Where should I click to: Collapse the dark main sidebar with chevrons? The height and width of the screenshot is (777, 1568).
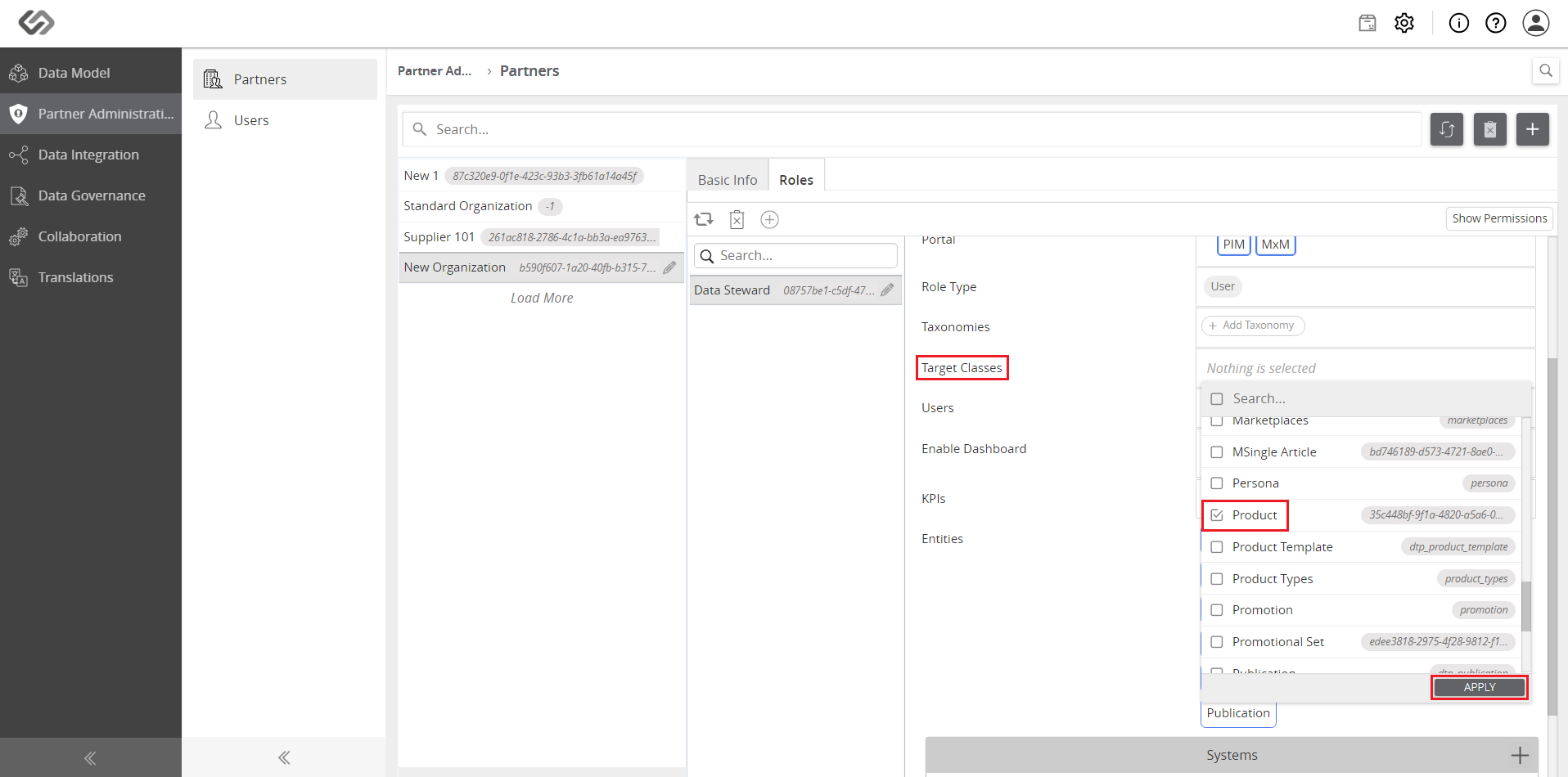click(90, 758)
